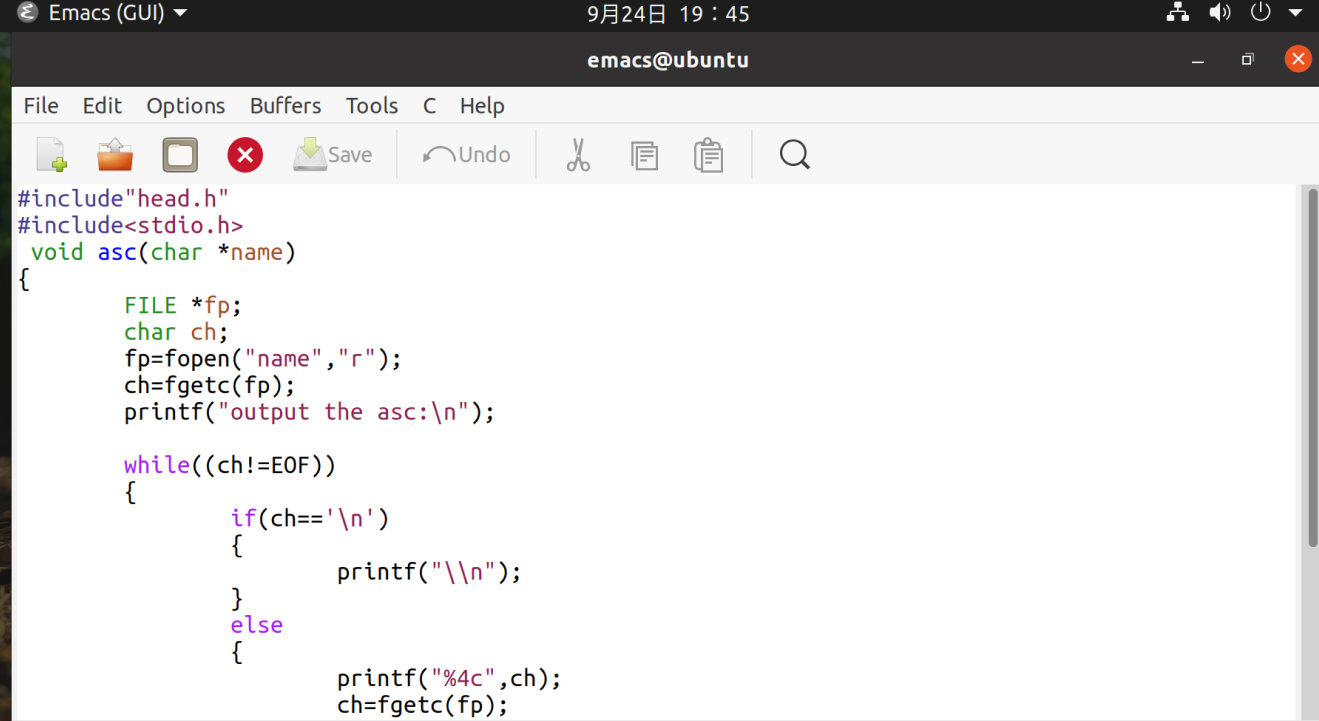
Task: Open the Buffers menu
Action: (286, 106)
